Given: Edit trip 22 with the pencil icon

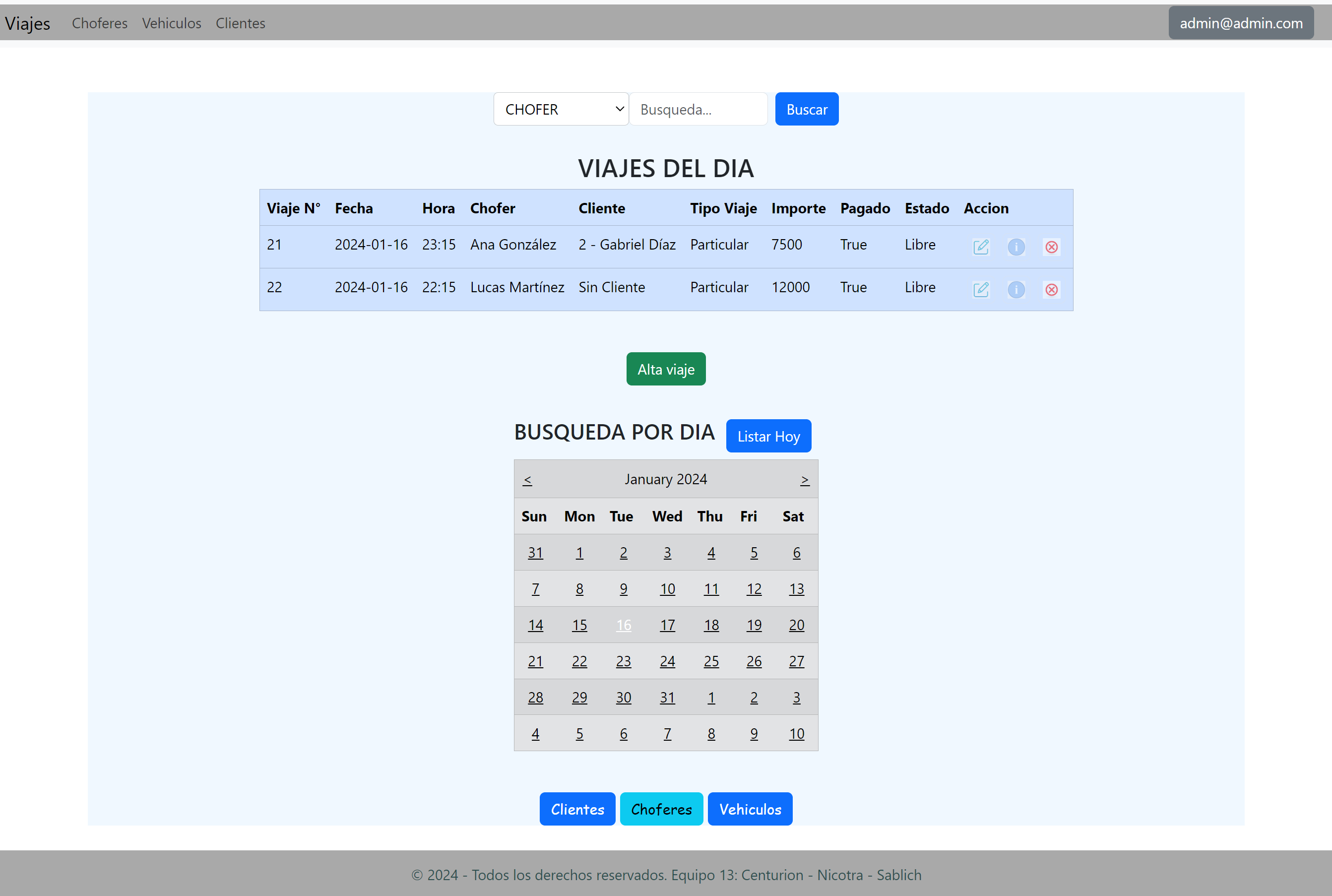Looking at the screenshot, I should pyautogui.click(x=981, y=290).
